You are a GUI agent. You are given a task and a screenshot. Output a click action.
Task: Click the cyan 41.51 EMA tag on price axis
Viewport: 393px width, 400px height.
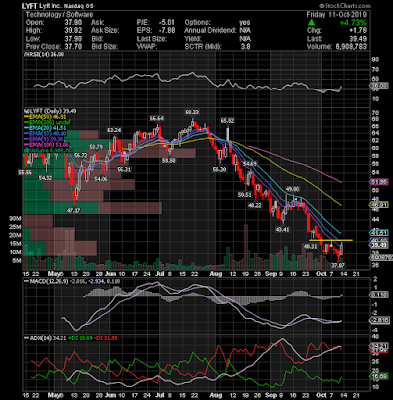pyautogui.click(x=380, y=233)
